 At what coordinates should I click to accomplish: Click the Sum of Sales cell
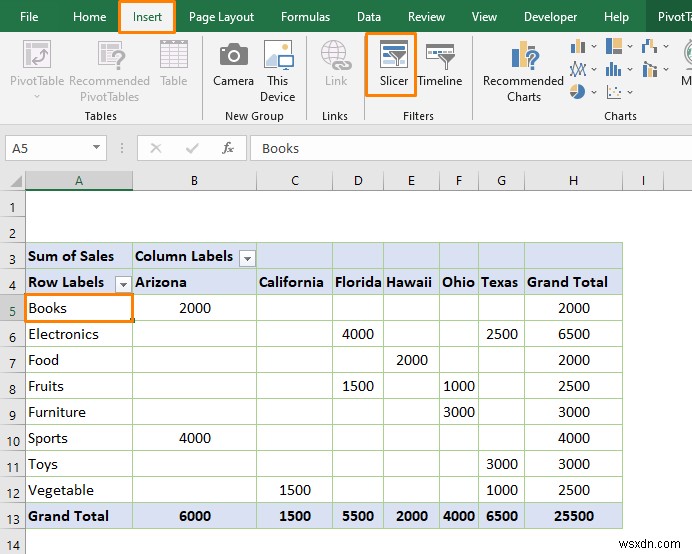79,256
